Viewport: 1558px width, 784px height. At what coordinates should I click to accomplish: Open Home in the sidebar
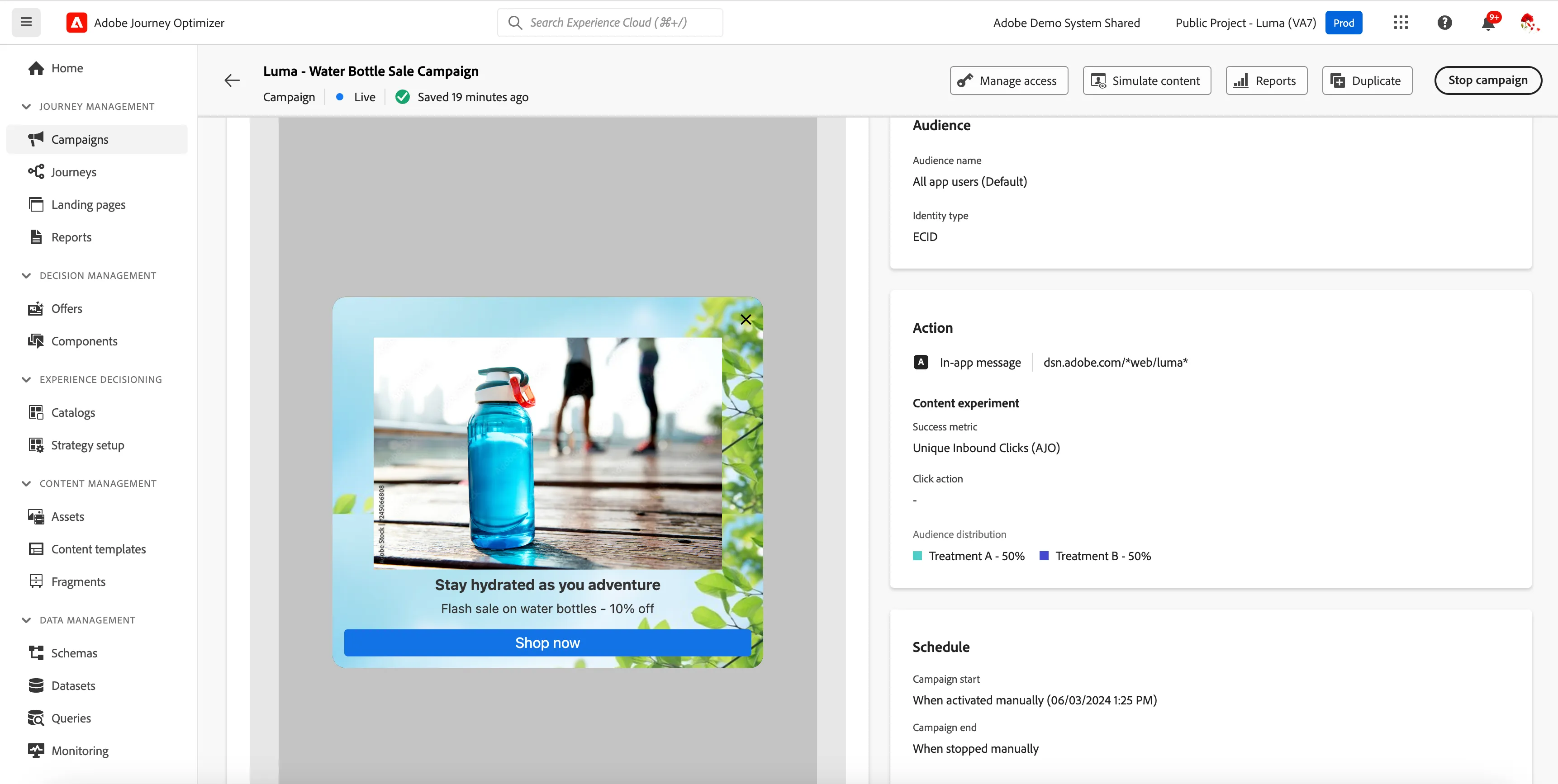click(97, 68)
